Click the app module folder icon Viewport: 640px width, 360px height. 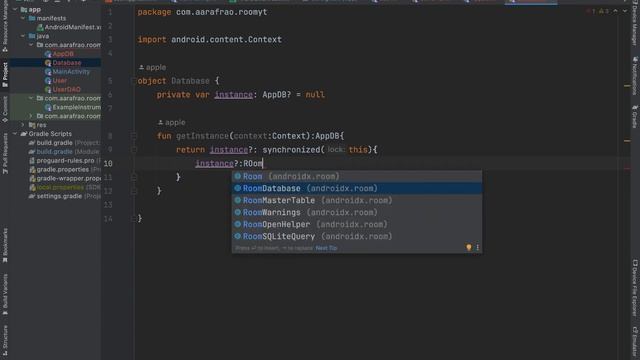[x=24, y=9]
